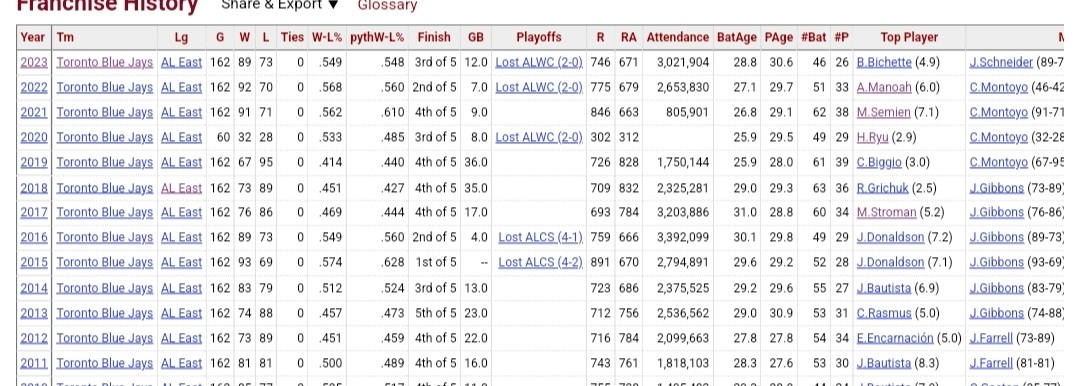Open E.Encarnación player link
The image size is (1080, 386).
pos(895,338)
